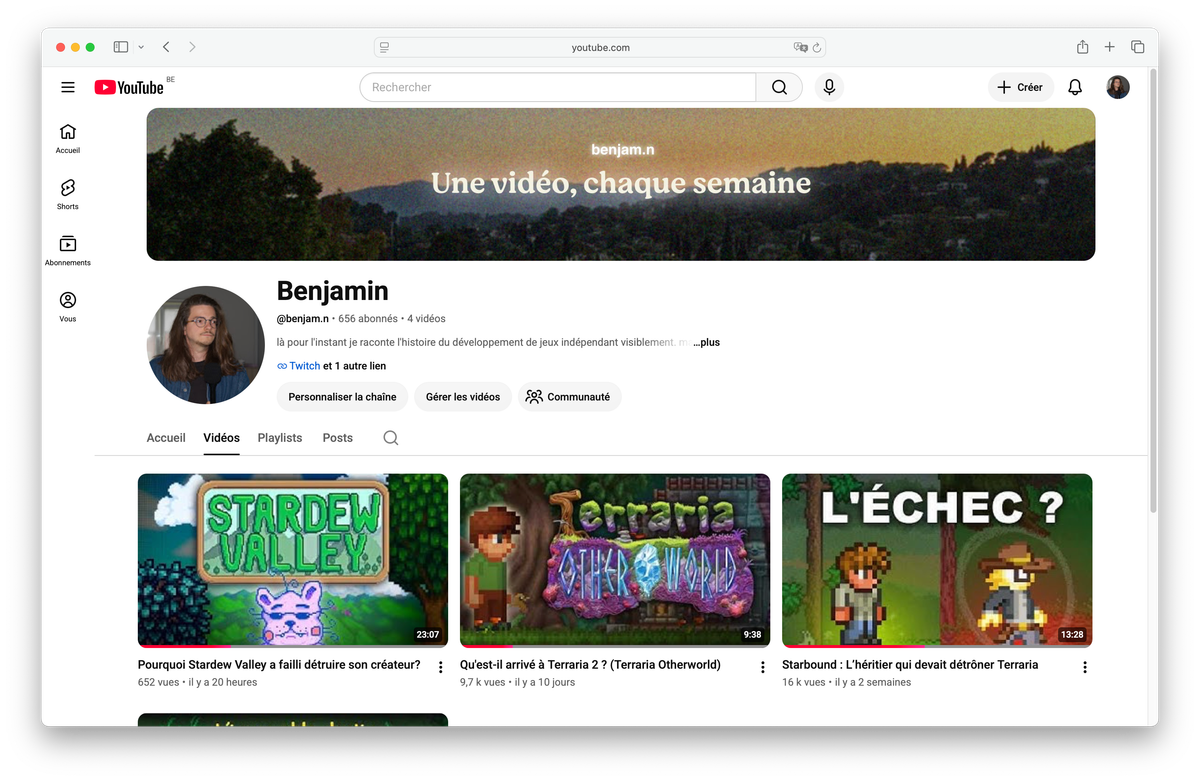The image size is (1200, 781).
Task: Open the Communauté button
Action: 570,397
